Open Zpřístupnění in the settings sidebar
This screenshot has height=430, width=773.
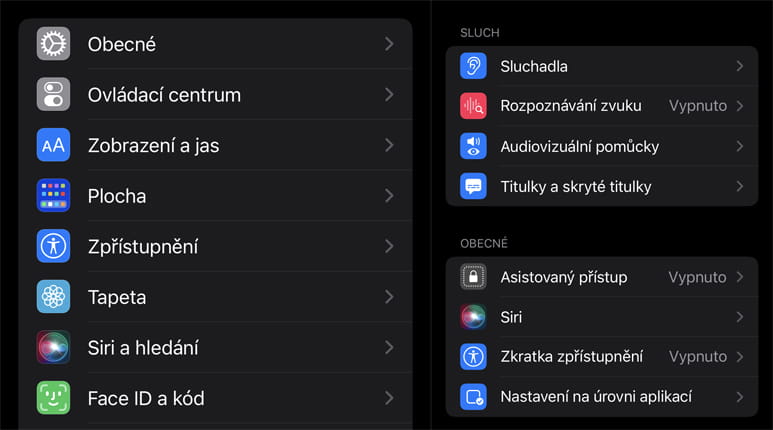143,247
